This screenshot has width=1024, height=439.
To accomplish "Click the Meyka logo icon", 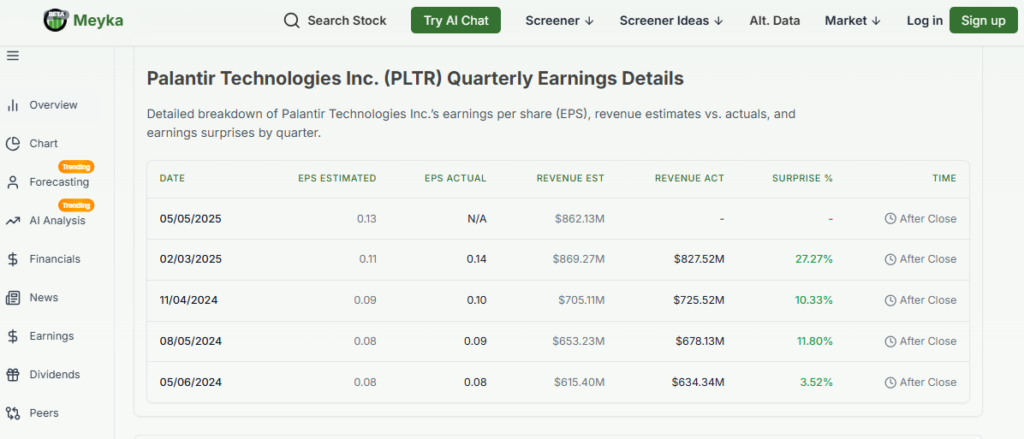I will (x=56, y=20).
